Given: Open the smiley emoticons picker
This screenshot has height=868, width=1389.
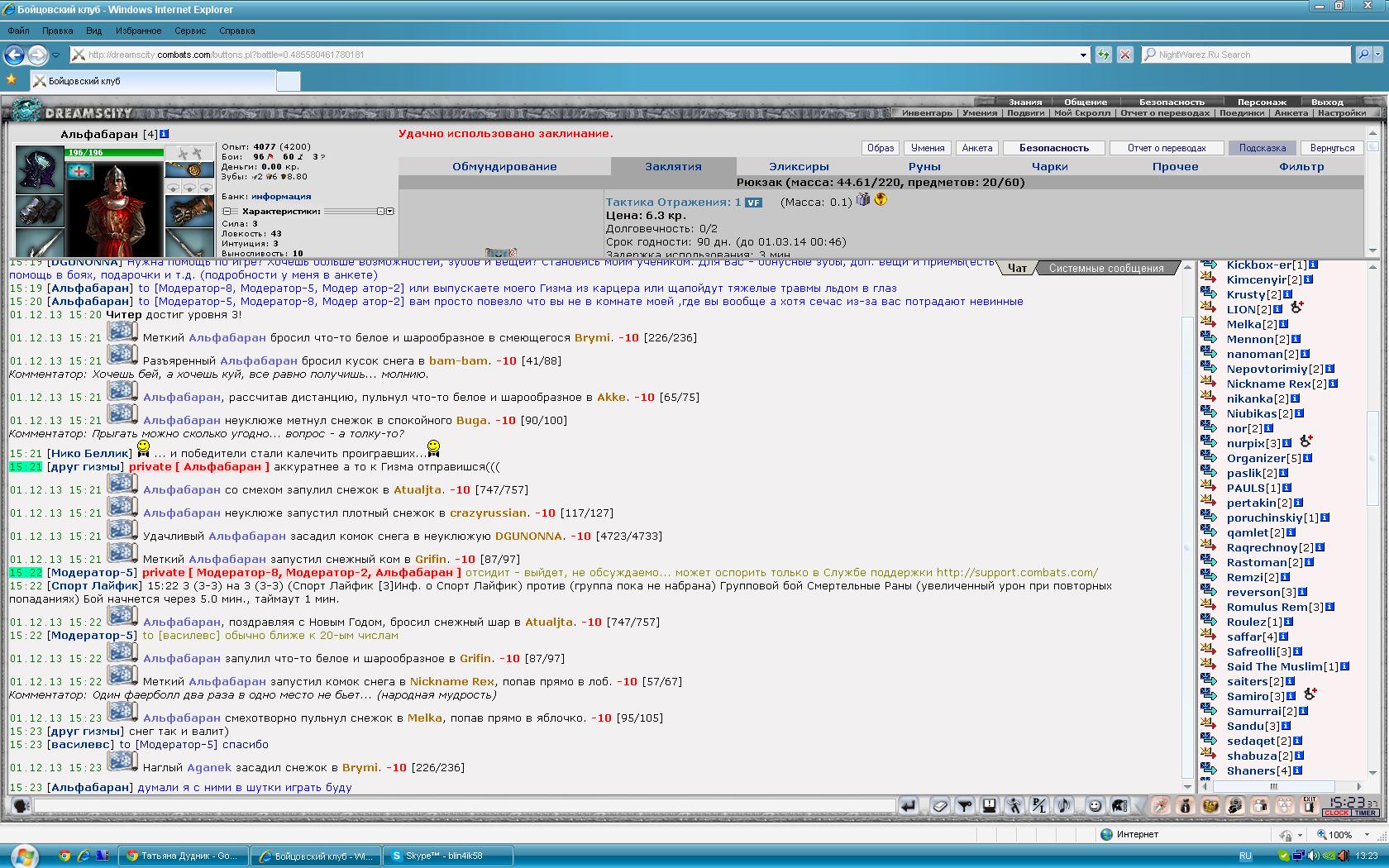Looking at the screenshot, I should tap(1095, 806).
